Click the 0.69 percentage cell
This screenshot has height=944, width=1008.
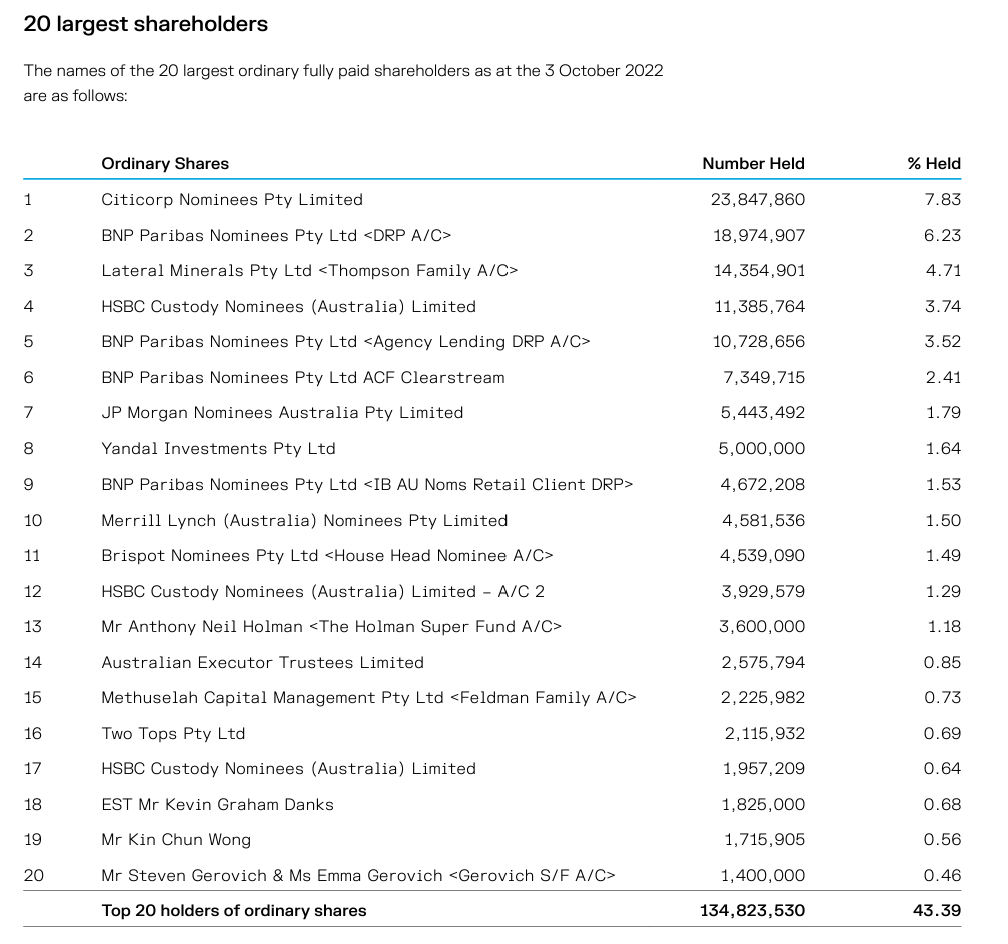coord(942,734)
